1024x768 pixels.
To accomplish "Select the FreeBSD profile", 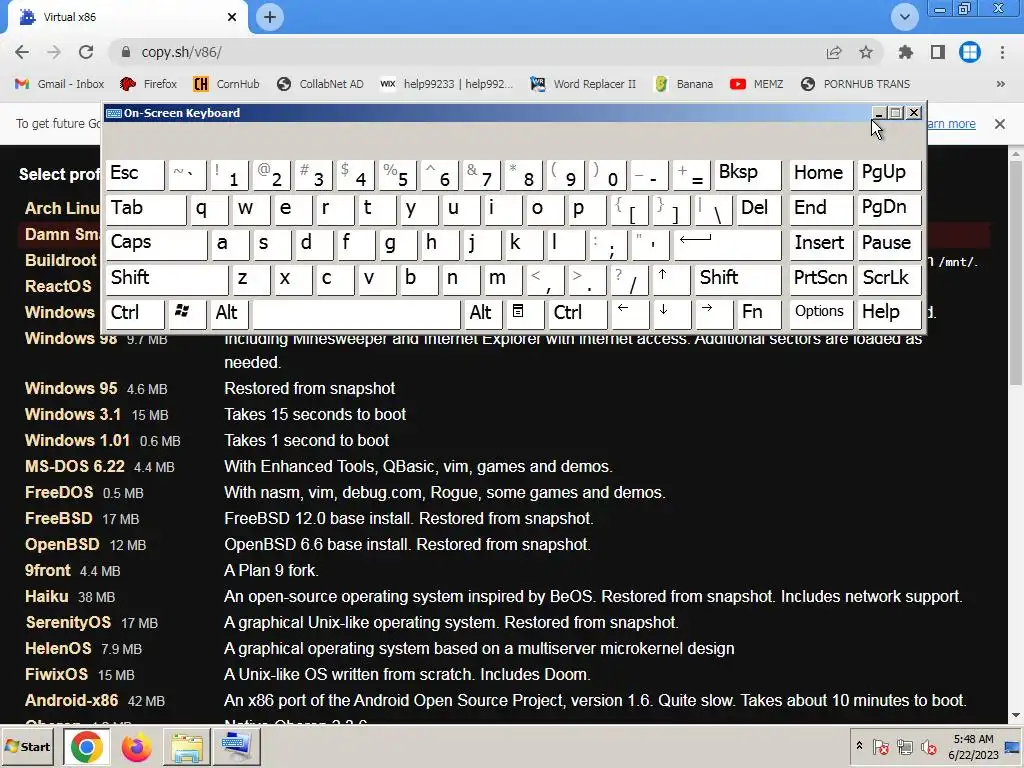I will pos(59,519).
